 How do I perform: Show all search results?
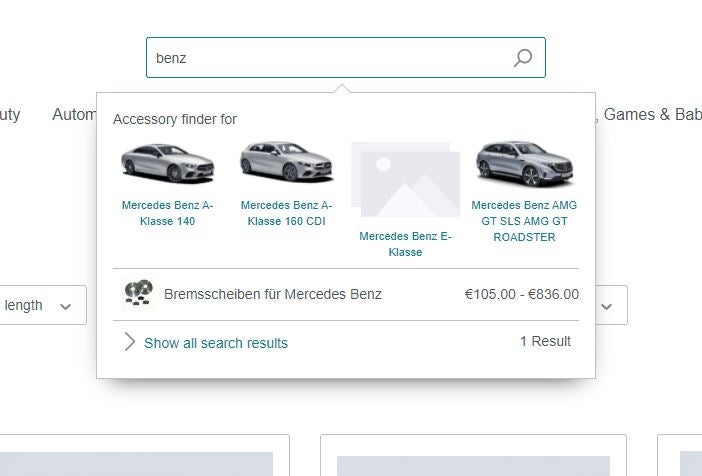click(x=216, y=343)
